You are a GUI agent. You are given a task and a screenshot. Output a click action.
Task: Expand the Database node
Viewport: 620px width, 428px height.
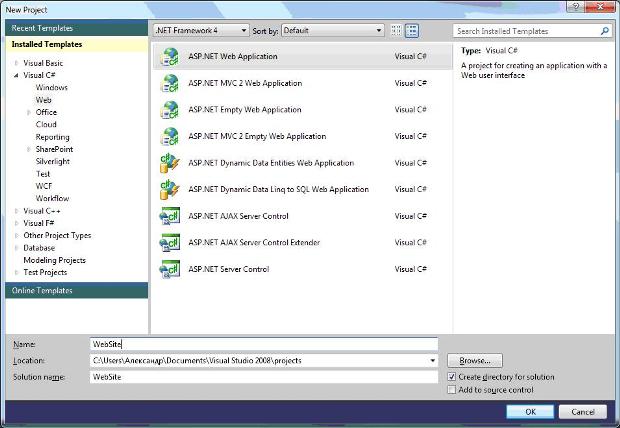pyautogui.click(x=16, y=248)
